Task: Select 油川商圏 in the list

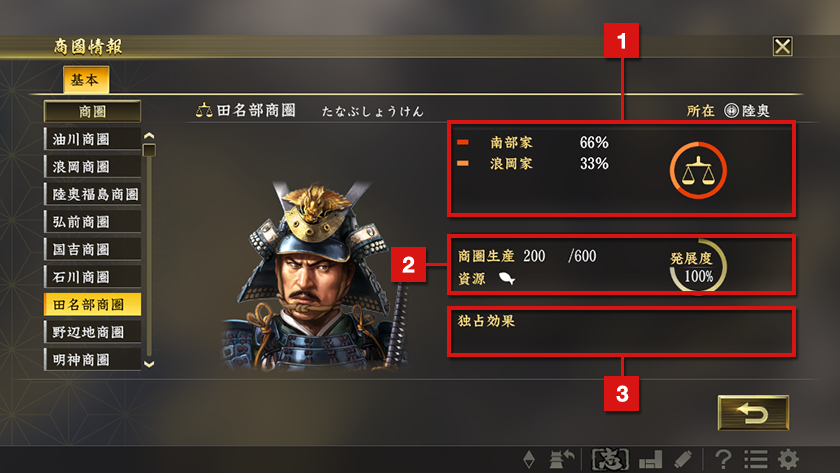Action: tap(92, 139)
